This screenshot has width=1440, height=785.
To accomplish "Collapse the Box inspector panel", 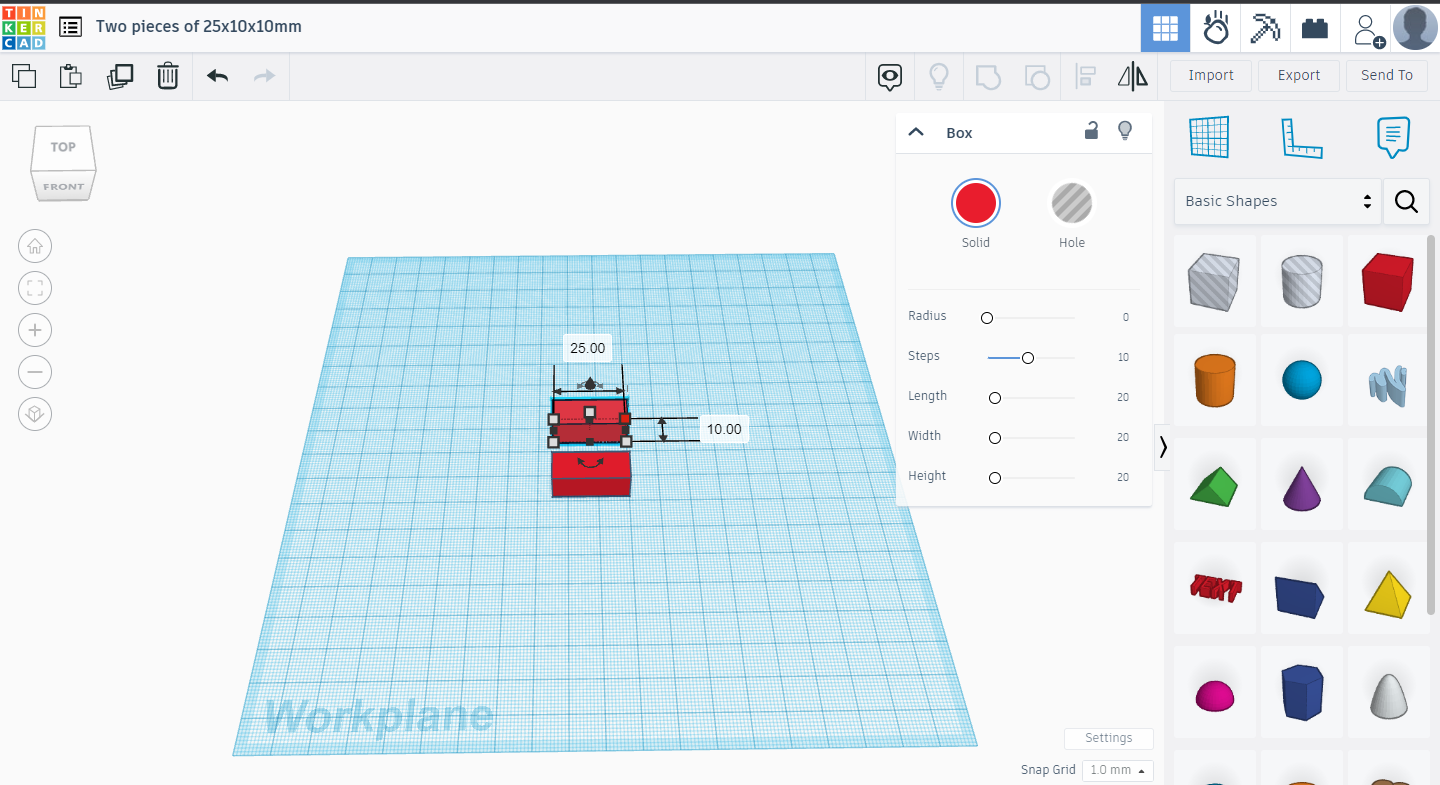I will click(x=915, y=132).
